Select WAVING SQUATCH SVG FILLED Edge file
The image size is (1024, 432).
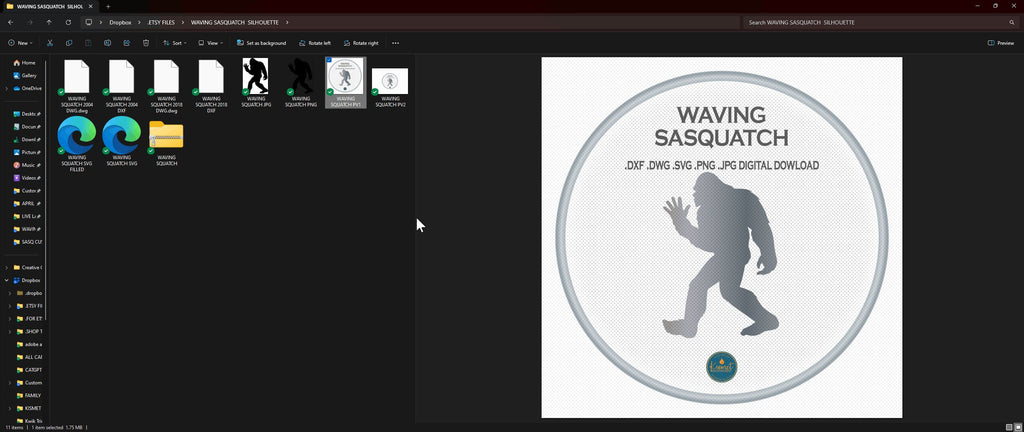(x=76, y=144)
